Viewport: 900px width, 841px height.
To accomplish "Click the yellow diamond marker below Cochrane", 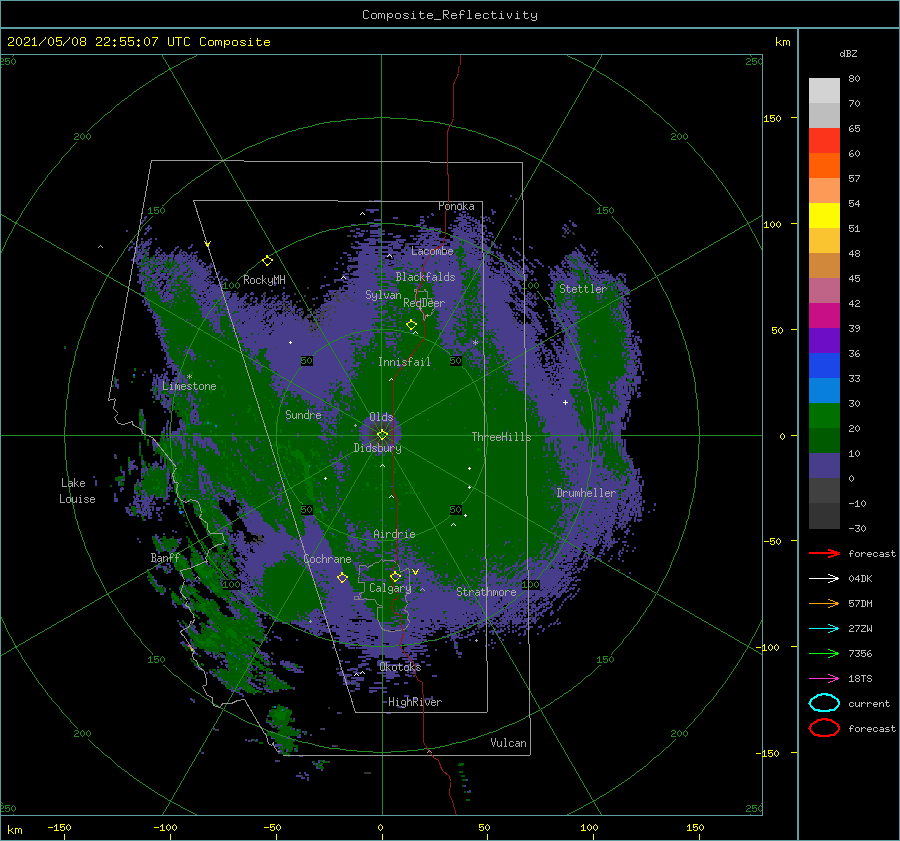I will [342, 578].
